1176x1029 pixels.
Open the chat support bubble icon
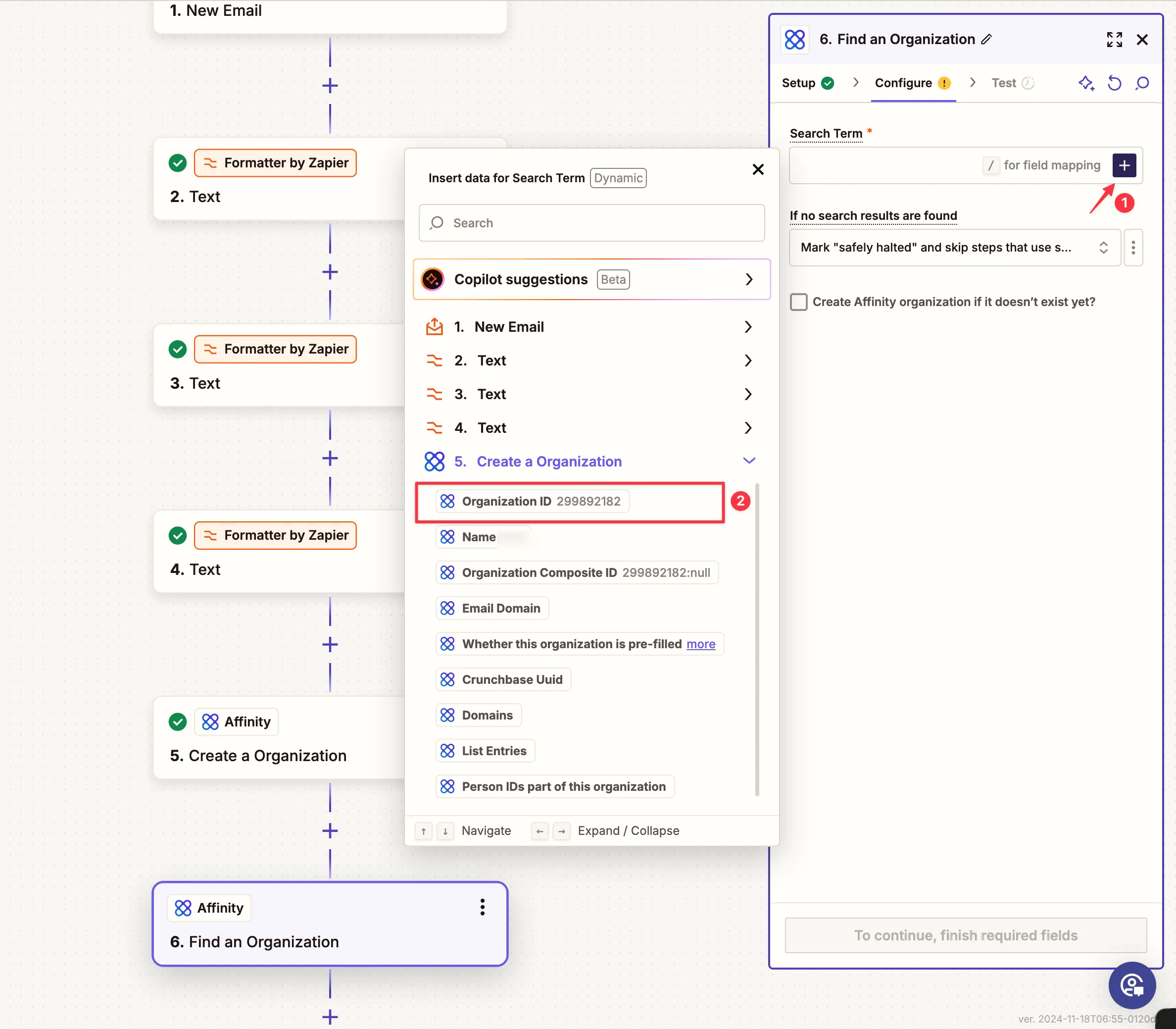1132,985
